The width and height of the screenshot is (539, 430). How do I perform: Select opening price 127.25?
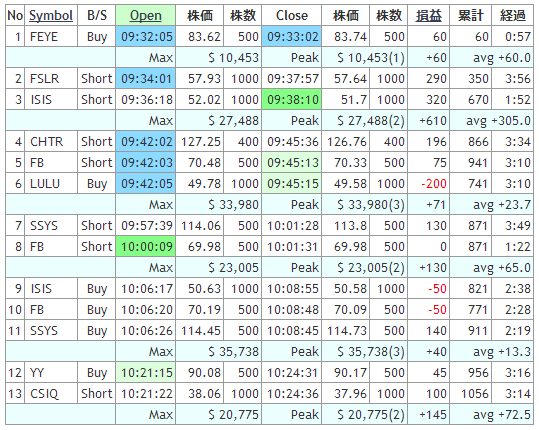click(201, 142)
